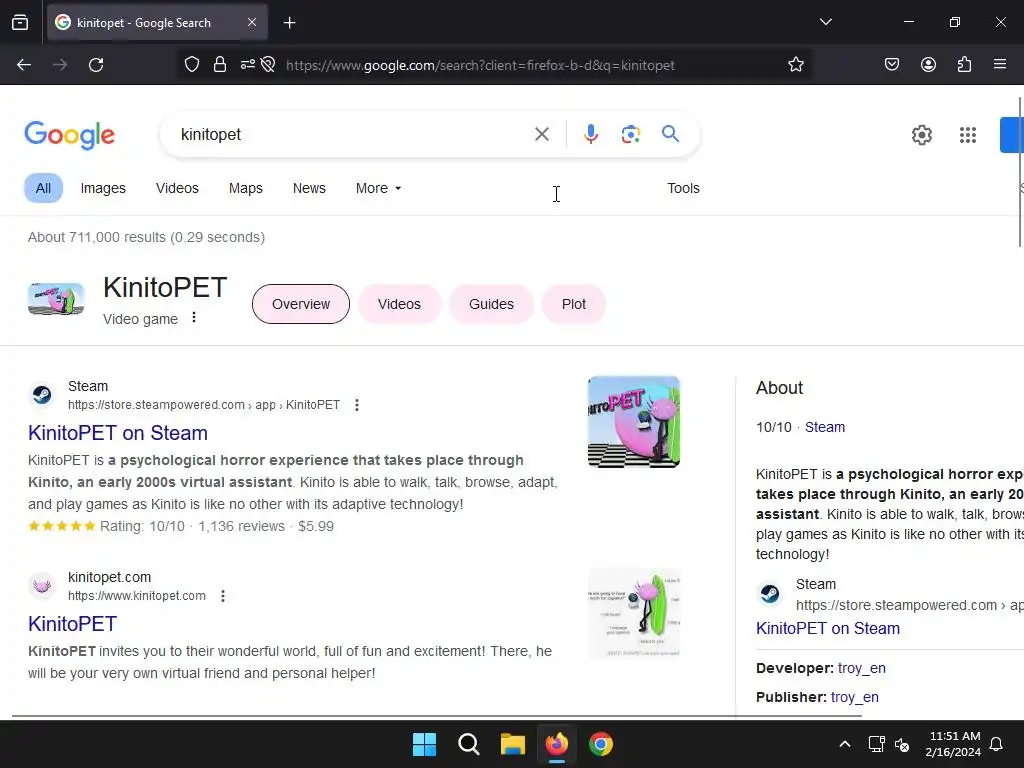
Task: Open Google Chrome from the taskbar
Action: 601,744
